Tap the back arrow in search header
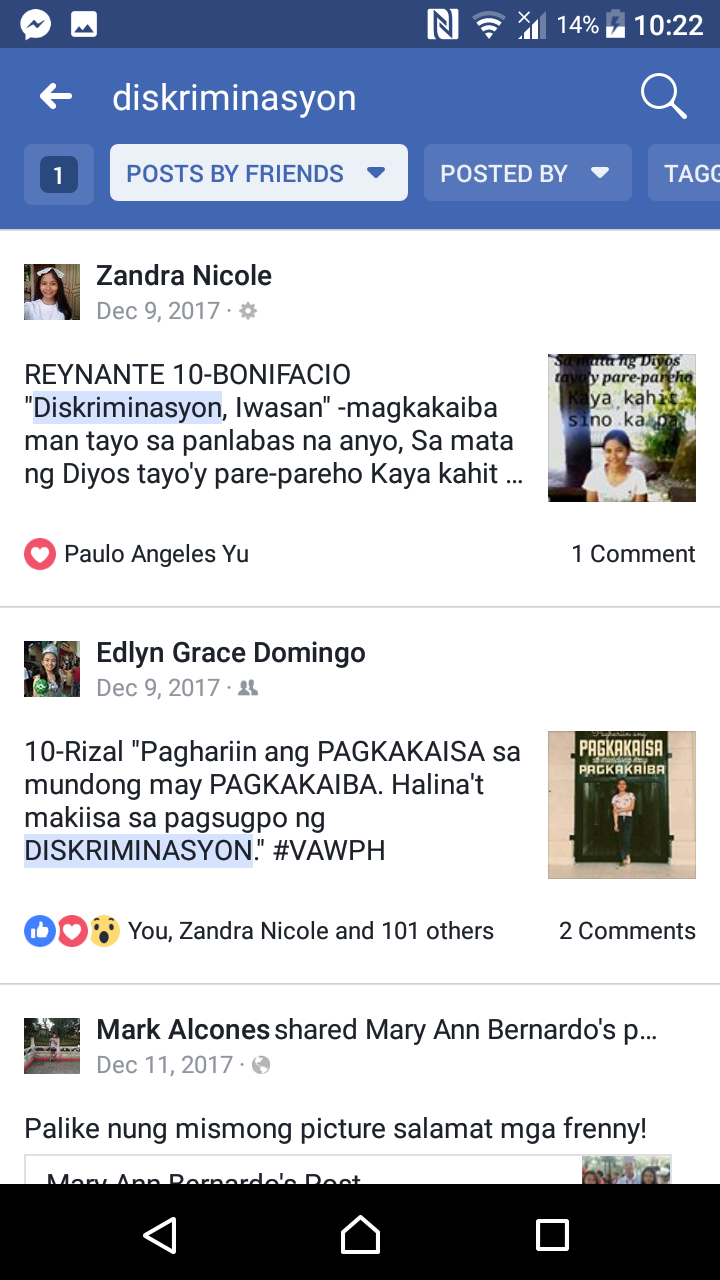Image resolution: width=720 pixels, height=1280 pixels. click(56, 97)
